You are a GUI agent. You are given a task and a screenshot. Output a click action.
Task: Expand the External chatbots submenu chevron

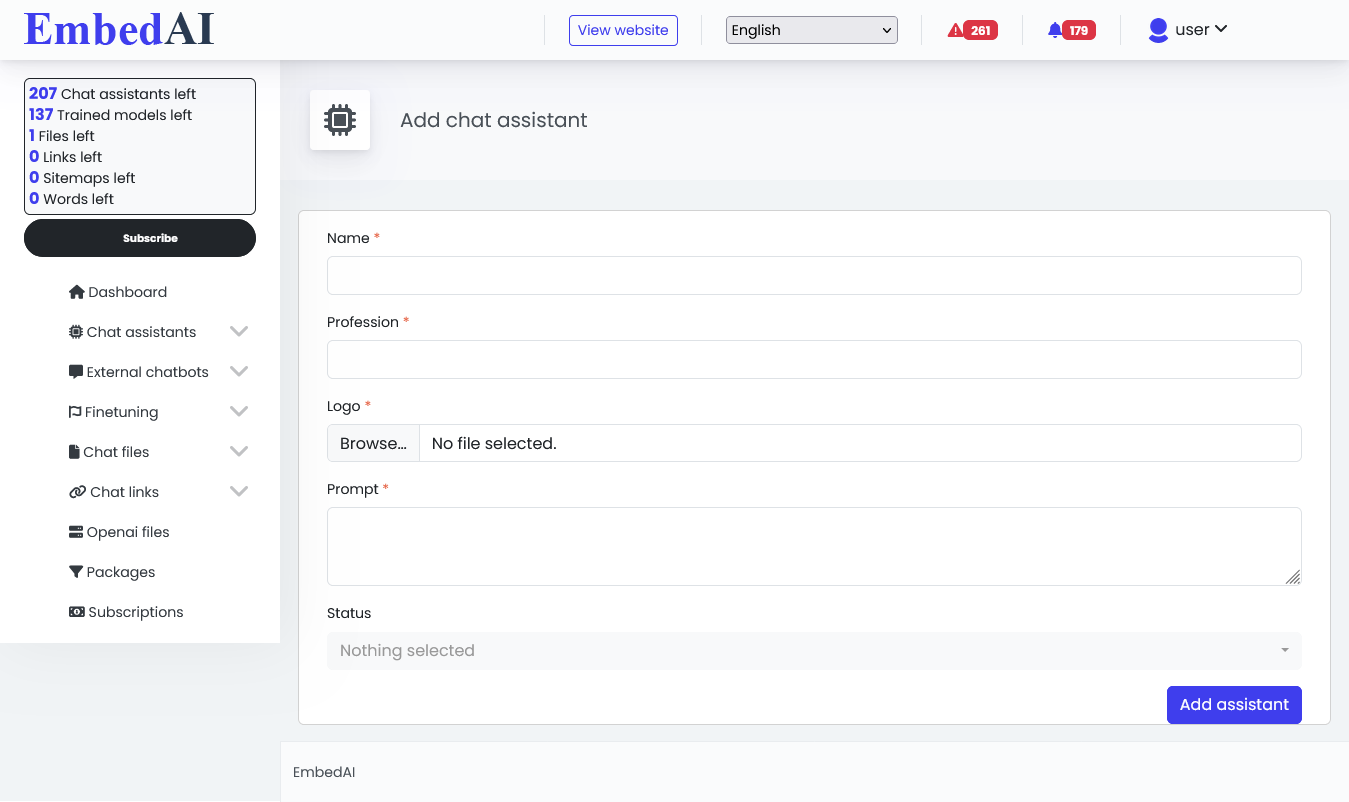tap(239, 371)
